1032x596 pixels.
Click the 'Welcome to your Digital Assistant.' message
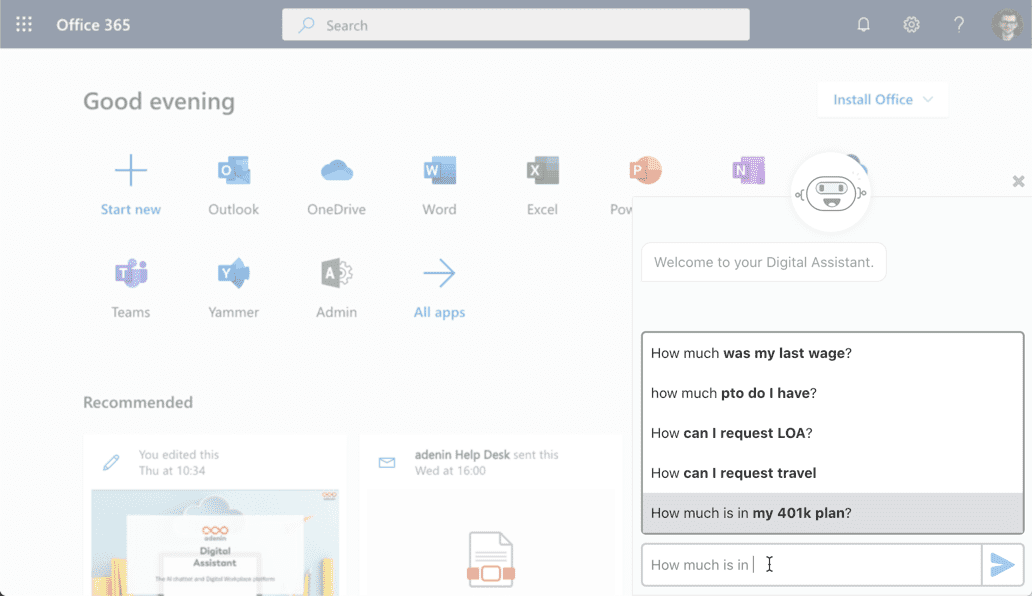point(763,262)
